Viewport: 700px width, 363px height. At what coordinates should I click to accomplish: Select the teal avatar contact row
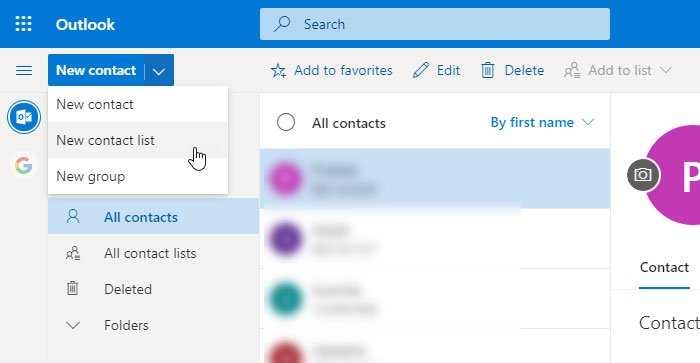coord(435,299)
